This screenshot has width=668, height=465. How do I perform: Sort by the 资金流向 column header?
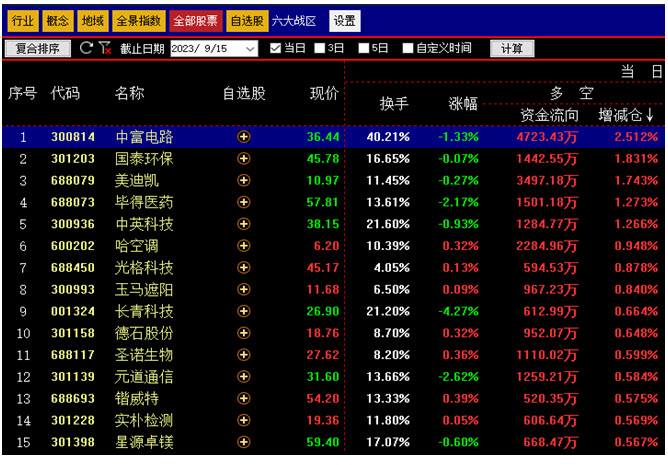click(x=550, y=115)
